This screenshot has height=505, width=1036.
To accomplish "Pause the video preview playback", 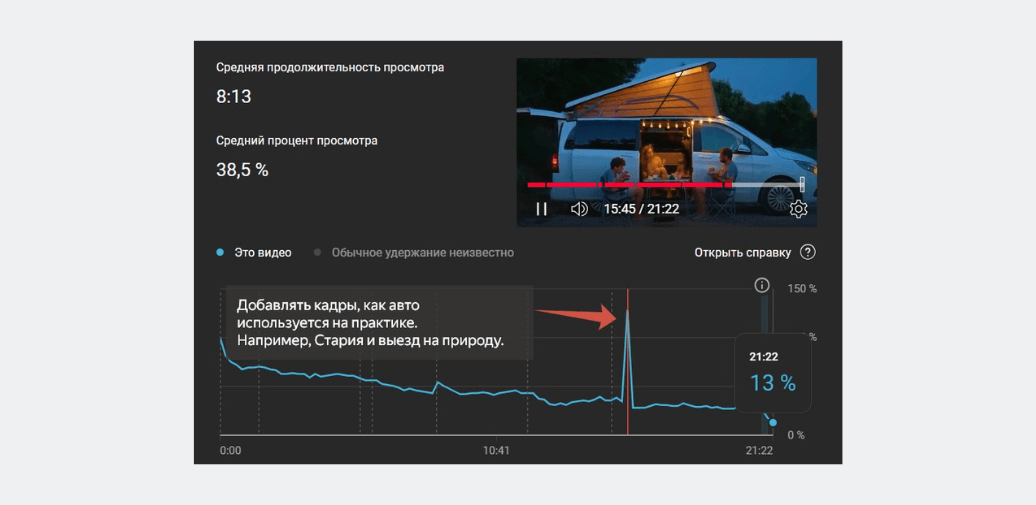I will pos(541,209).
